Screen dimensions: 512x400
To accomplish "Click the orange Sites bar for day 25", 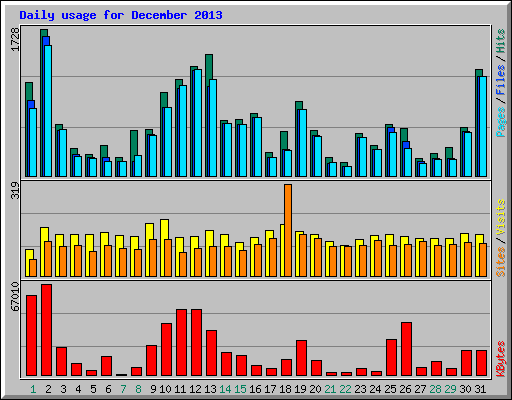I will (x=393, y=261).
